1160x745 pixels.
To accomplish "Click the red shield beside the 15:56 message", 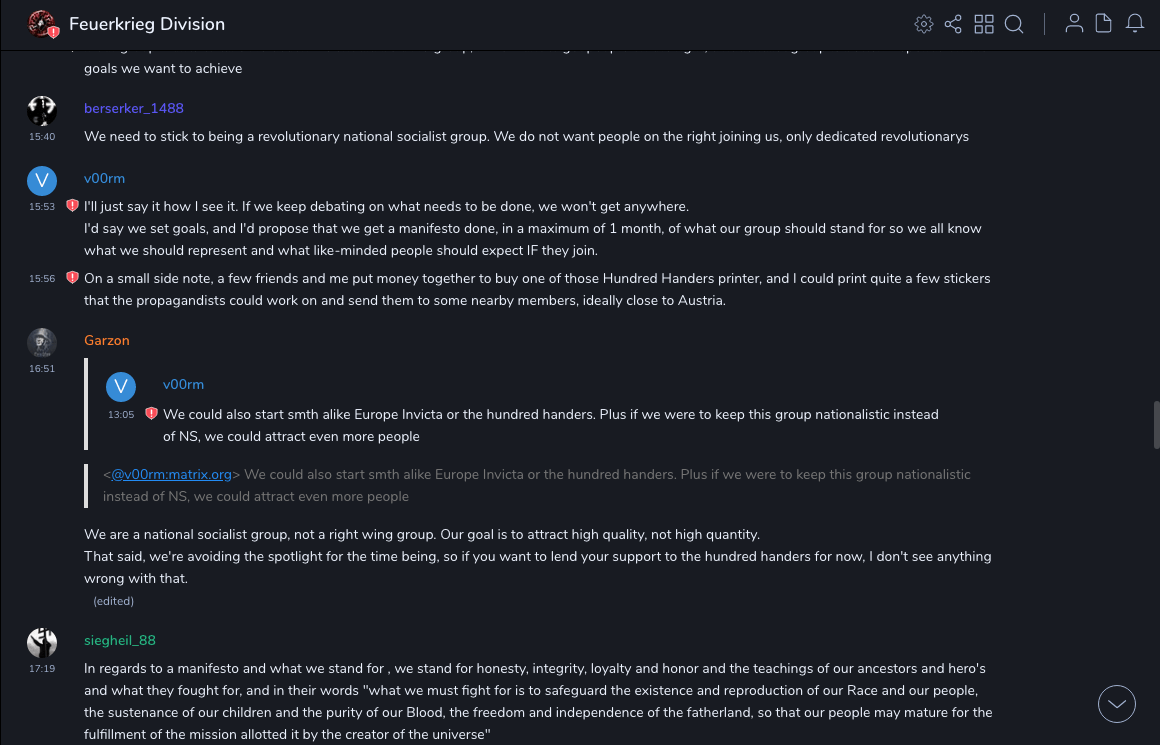I will (x=72, y=278).
